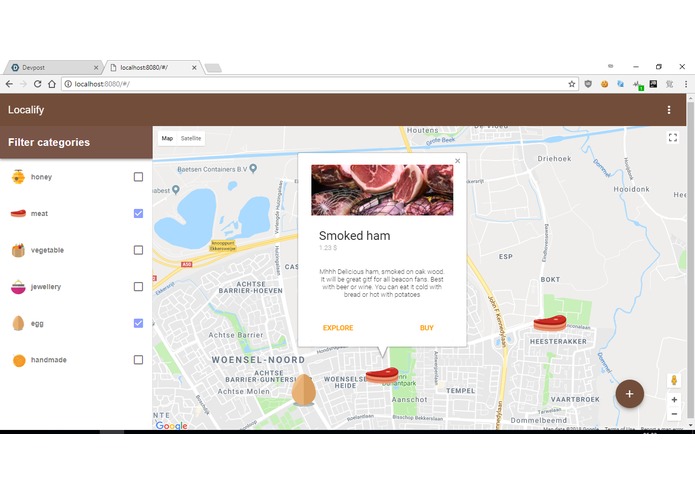The height and width of the screenshot is (494, 695).
Task: Tick the handmade filter checkbox
Action: 138,360
